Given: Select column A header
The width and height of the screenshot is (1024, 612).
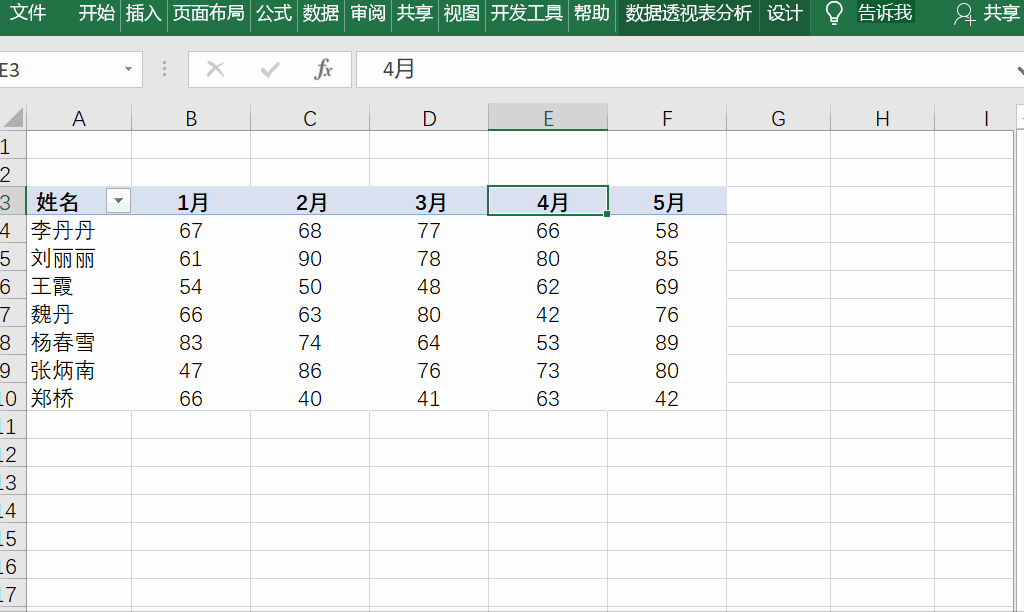Looking at the screenshot, I should pyautogui.click(x=79, y=118).
